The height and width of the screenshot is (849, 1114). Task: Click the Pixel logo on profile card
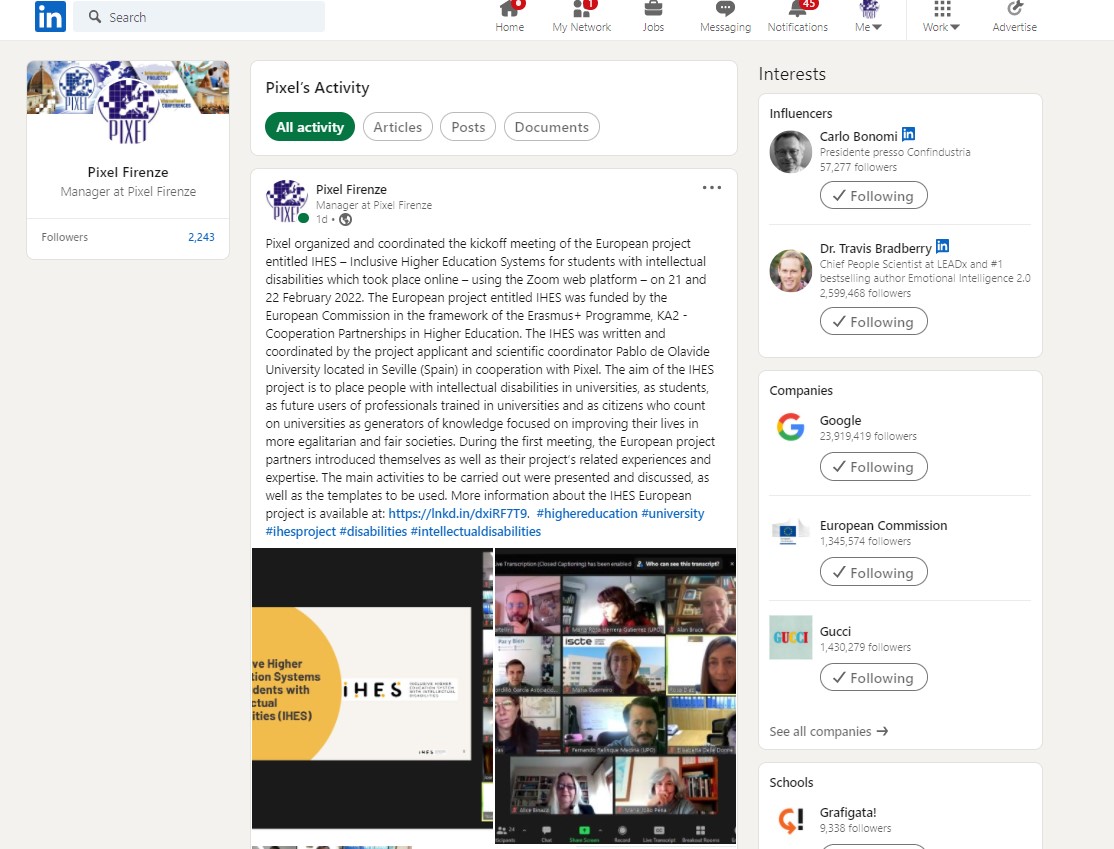pyautogui.click(x=128, y=110)
